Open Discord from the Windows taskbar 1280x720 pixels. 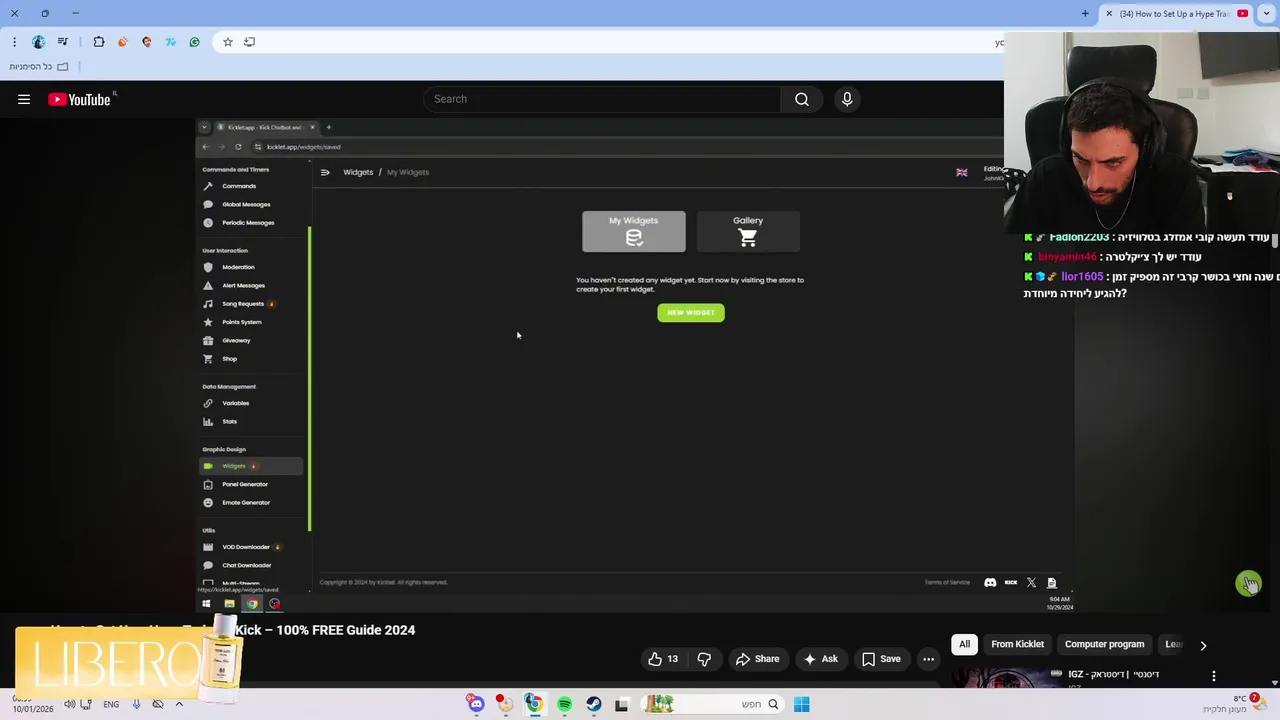[x=476, y=704]
